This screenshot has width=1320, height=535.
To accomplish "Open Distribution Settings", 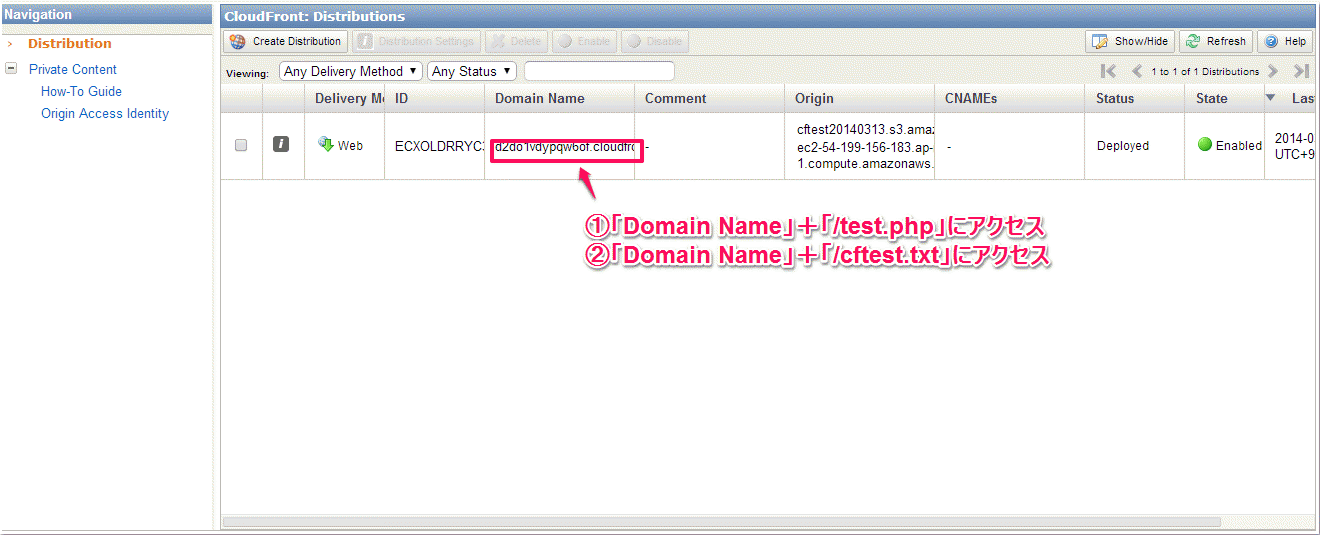I will pos(416,41).
